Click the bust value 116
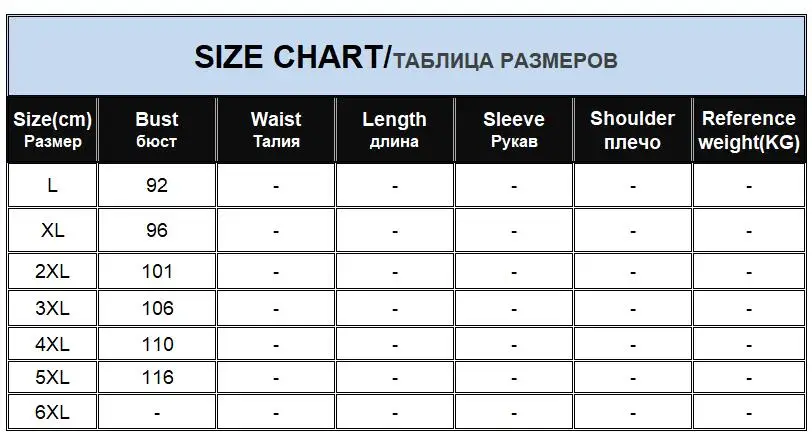The height and width of the screenshot is (438, 812). pos(157,377)
